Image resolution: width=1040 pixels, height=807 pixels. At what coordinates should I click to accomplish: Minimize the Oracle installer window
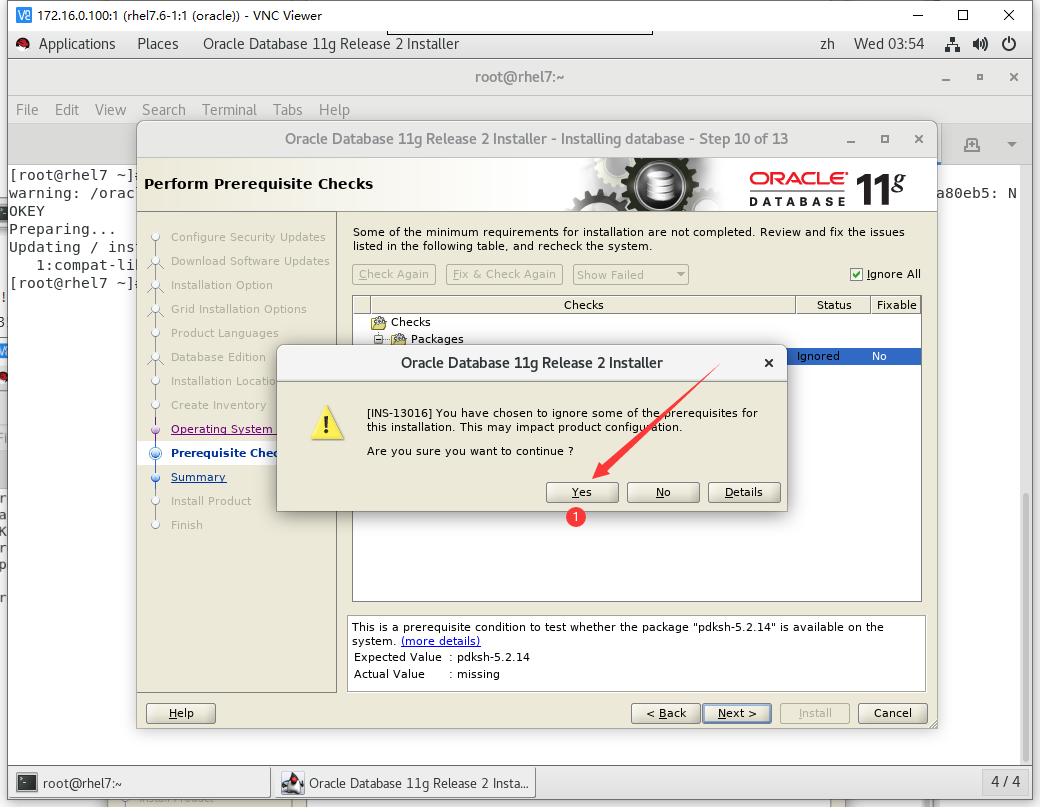(x=850, y=140)
